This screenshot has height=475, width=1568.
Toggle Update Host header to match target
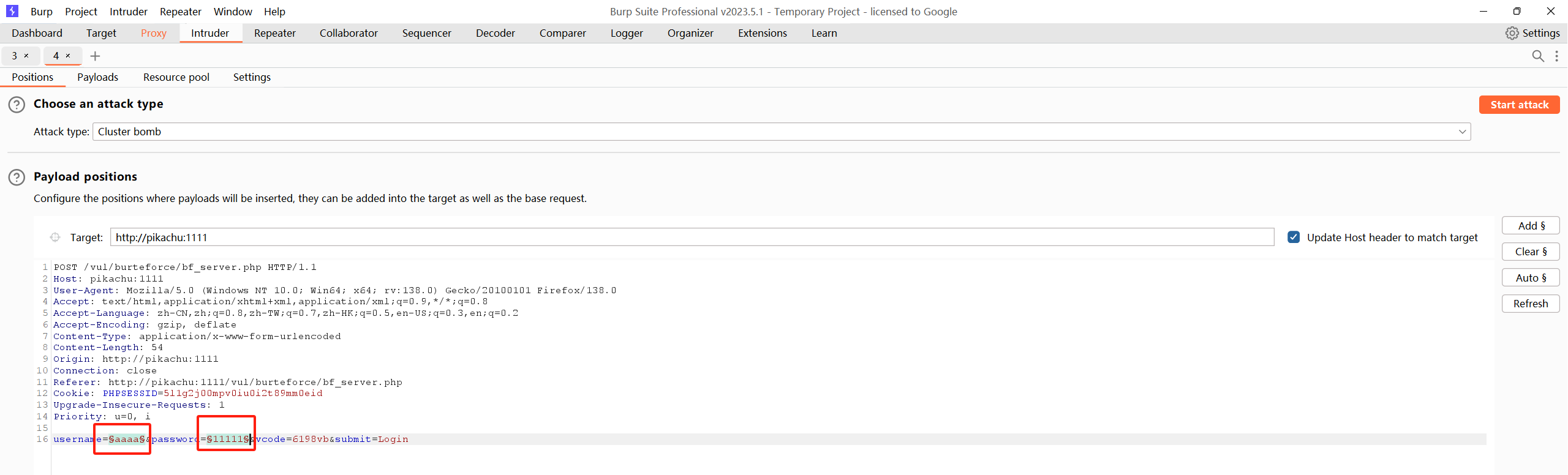click(x=1294, y=238)
